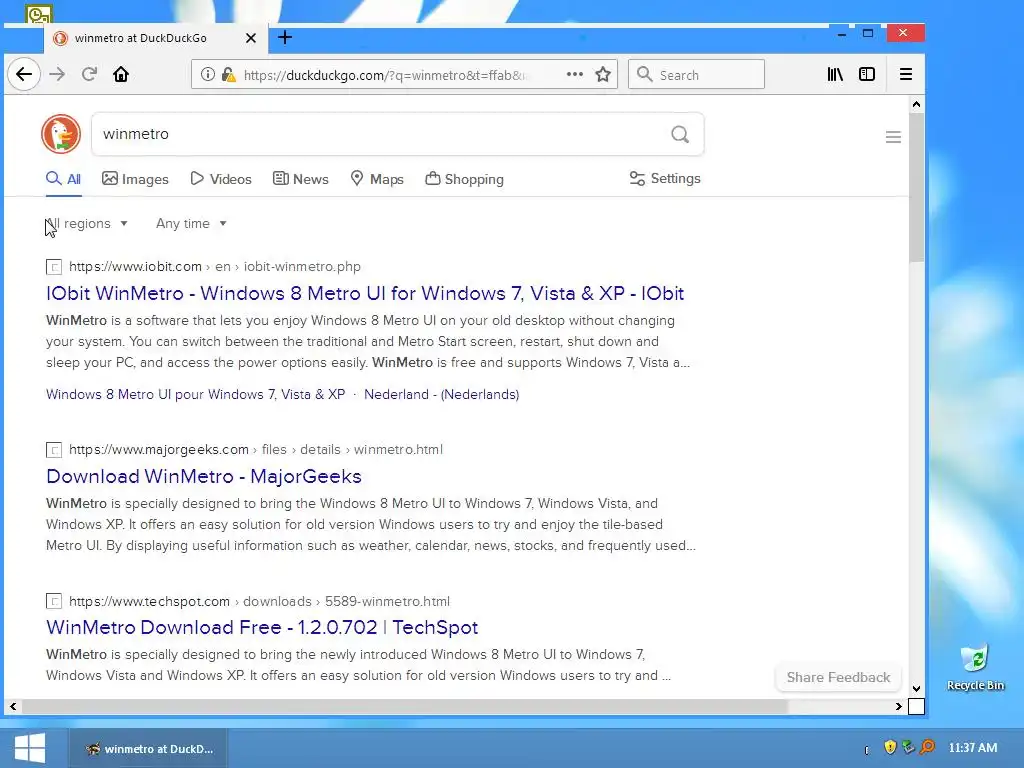The width and height of the screenshot is (1024, 768).
Task: Click the DuckDuckGo duck logo
Action: (61, 134)
